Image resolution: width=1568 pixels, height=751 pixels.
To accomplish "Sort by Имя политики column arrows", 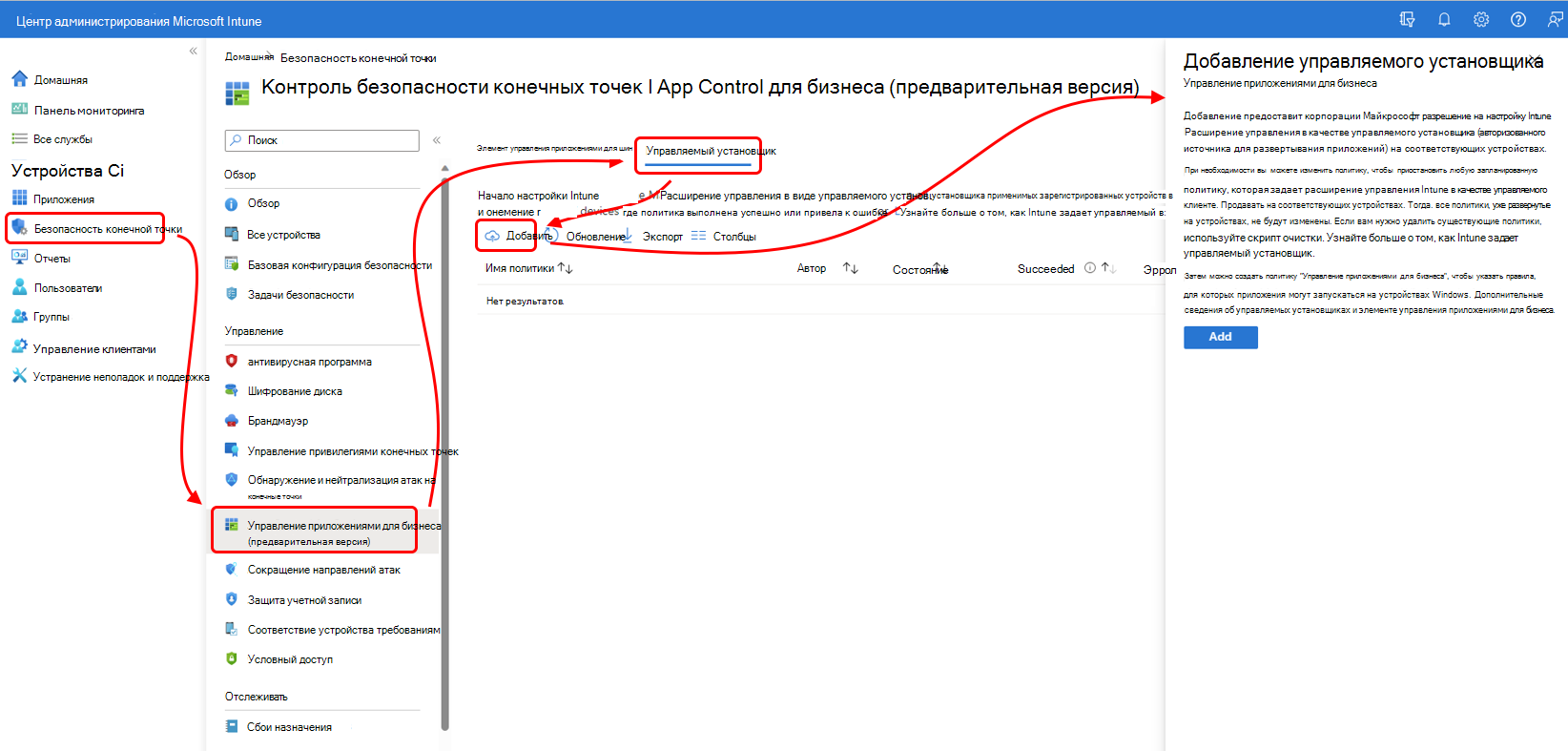I will [x=566, y=268].
